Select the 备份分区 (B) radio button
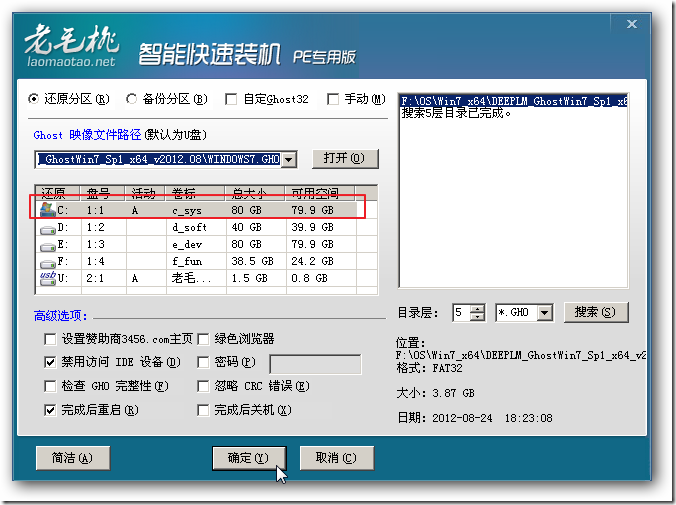Viewport: 676px width, 505px height. coord(131,99)
